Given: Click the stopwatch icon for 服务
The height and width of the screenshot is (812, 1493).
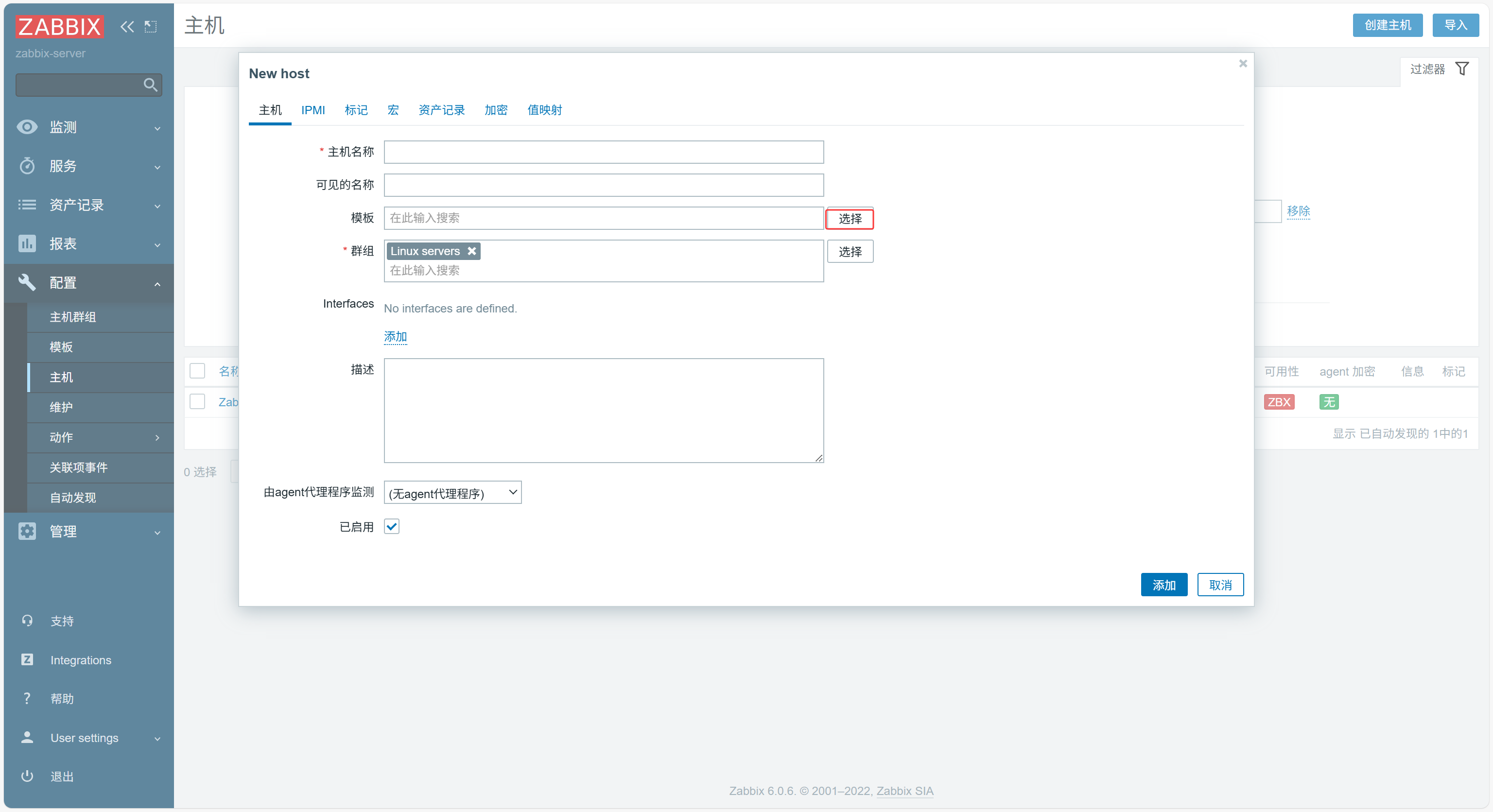Looking at the screenshot, I should point(27,166).
